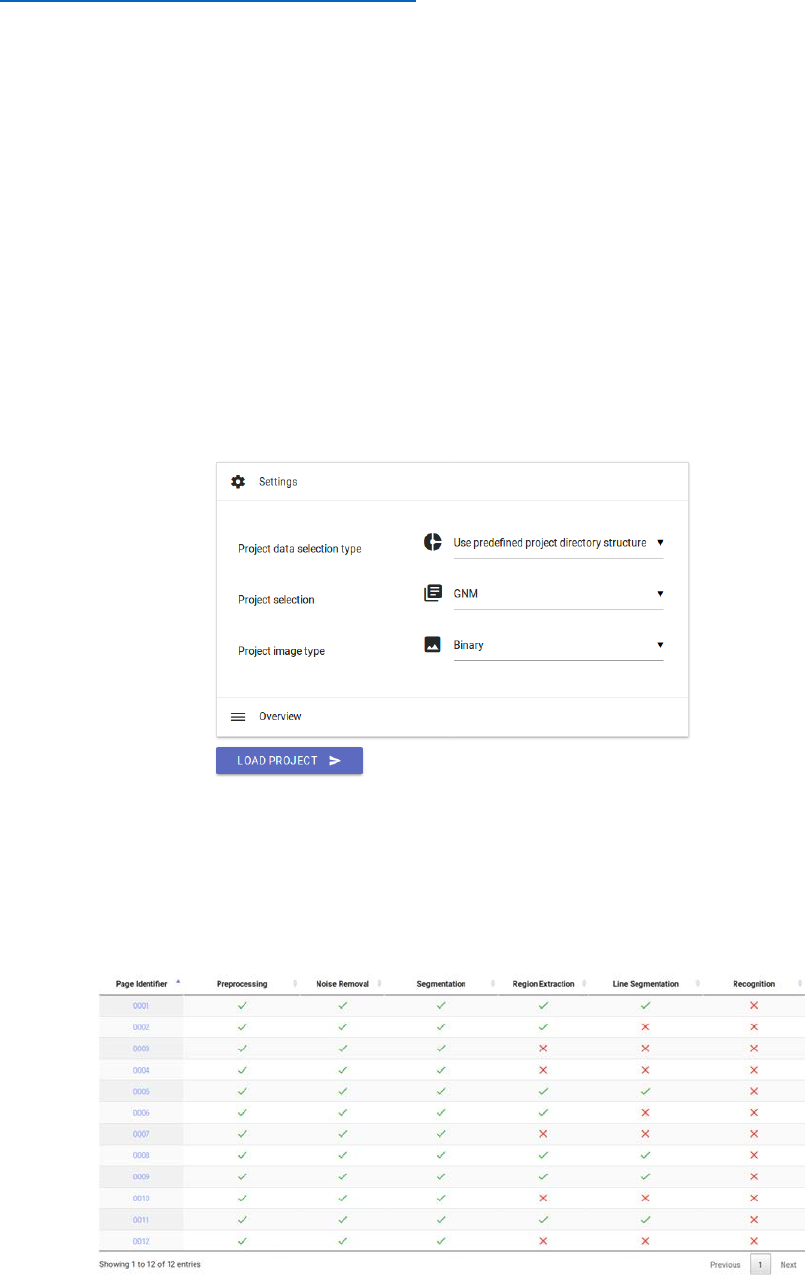Screen dimensions: 808x1275
Task: Click the sort arrow beside Page Identifier
Action: [178, 982]
